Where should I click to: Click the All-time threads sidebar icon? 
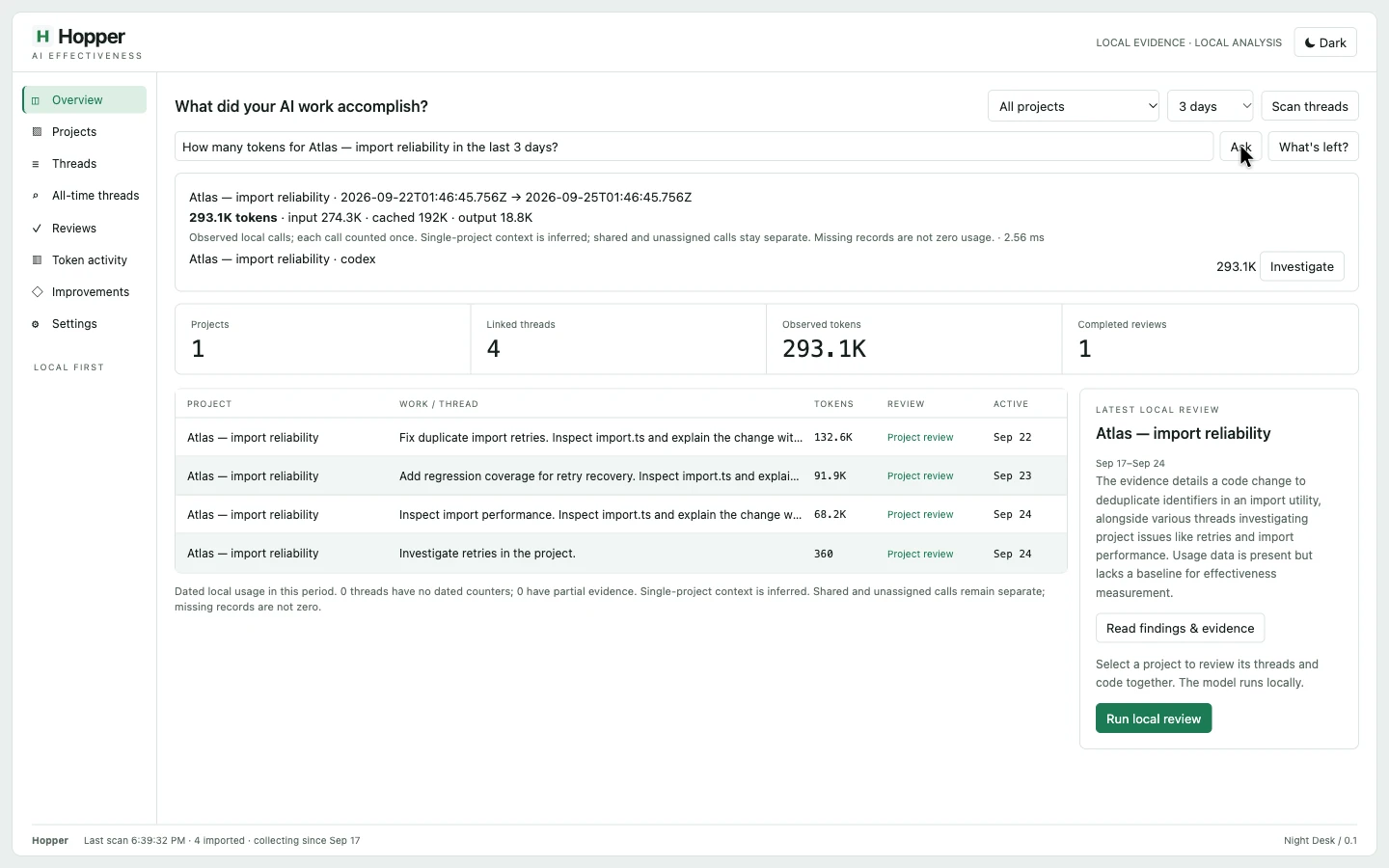pos(36,196)
